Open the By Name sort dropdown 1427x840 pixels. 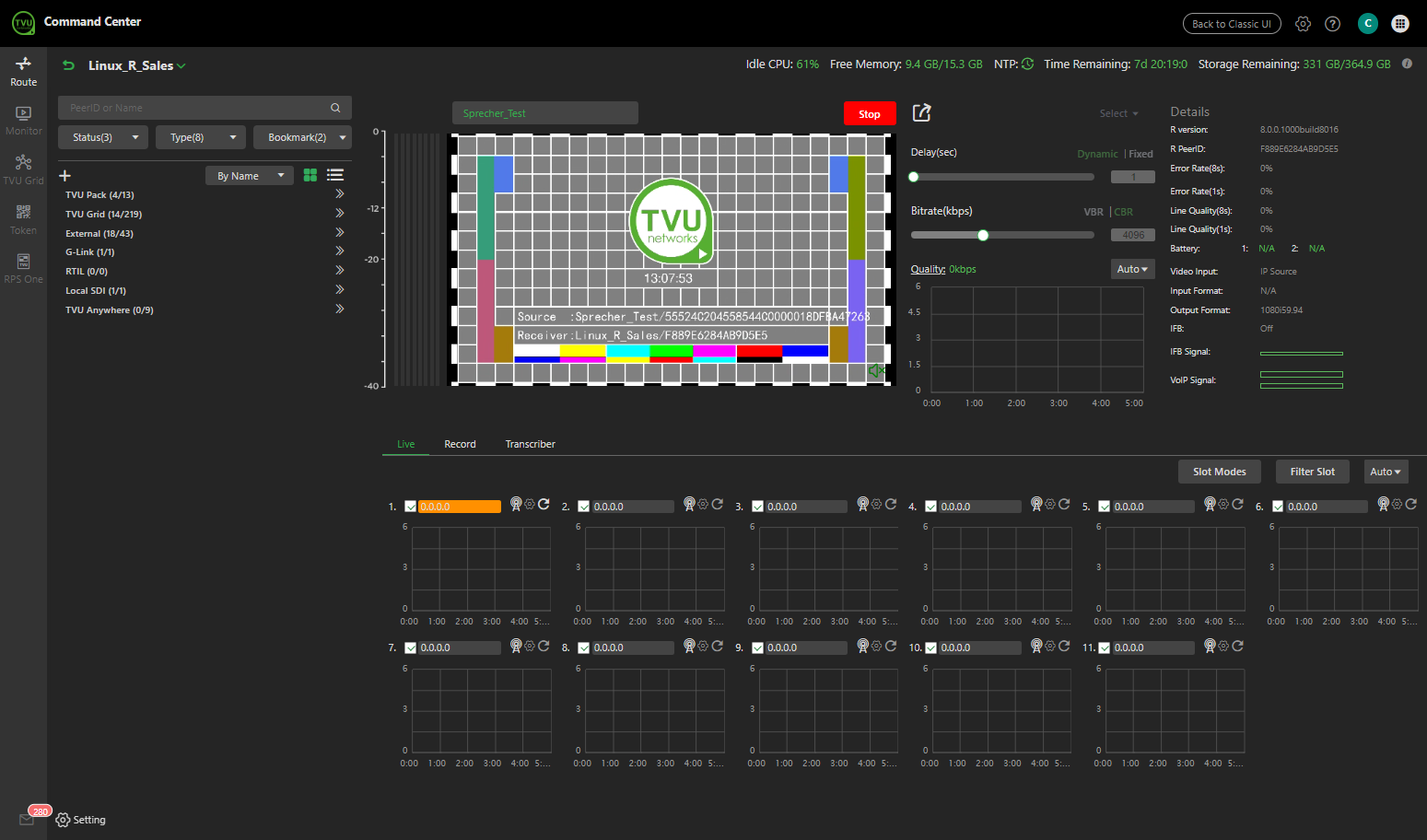249,175
